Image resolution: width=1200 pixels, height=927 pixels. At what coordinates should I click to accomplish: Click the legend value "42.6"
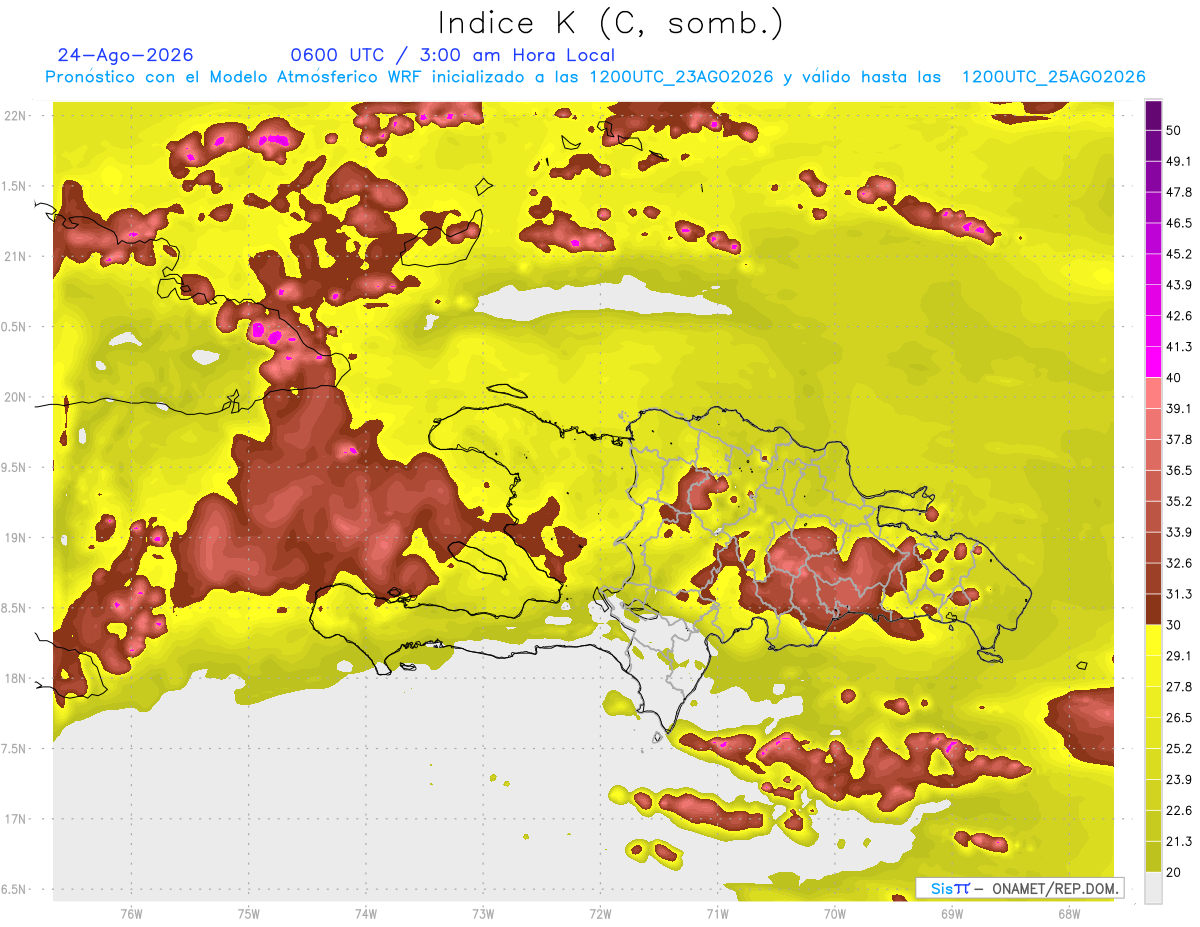tap(1178, 316)
